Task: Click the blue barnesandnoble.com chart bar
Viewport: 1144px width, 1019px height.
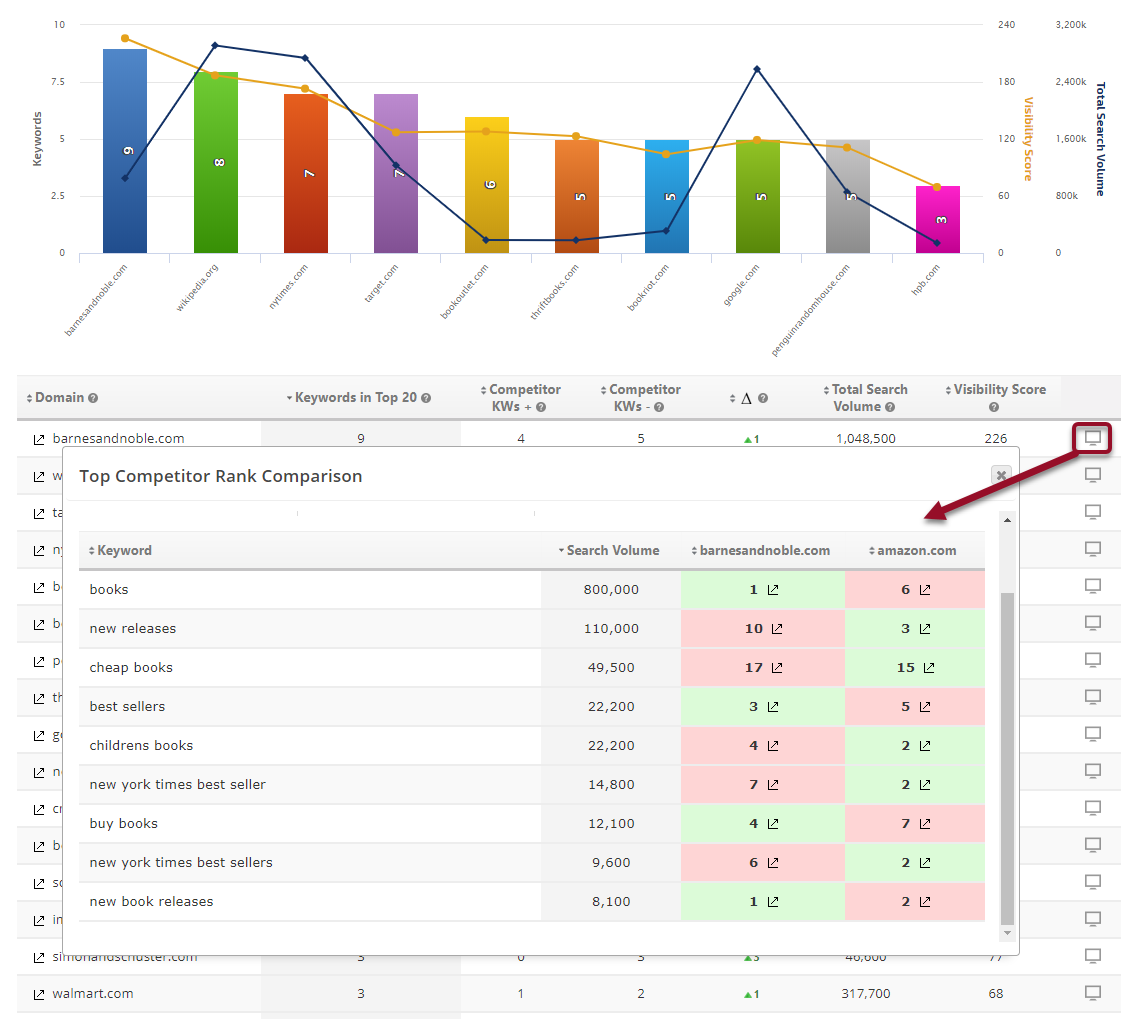Action: click(125, 150)
